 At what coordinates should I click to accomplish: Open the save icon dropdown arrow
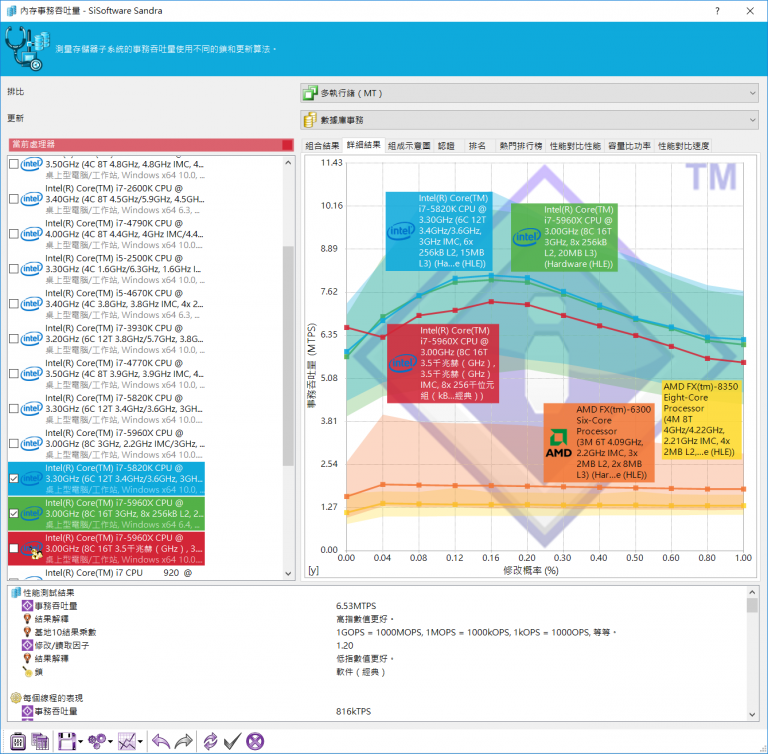click(80, 742)
